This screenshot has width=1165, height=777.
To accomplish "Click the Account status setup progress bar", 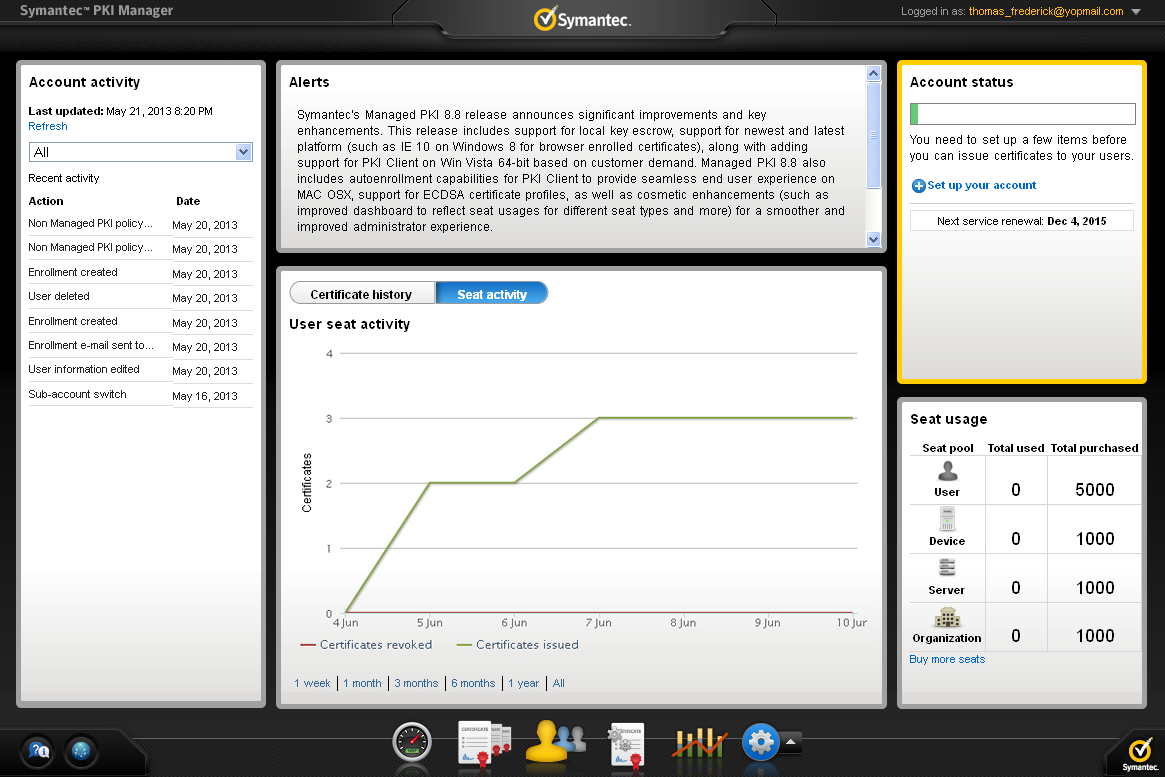I will 1022,114.
